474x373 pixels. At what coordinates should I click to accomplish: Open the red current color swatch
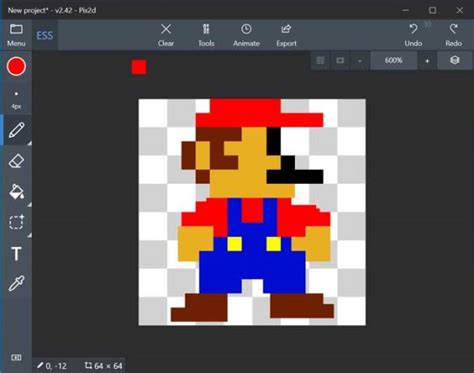pyautogui.click(x=16, y=66)
